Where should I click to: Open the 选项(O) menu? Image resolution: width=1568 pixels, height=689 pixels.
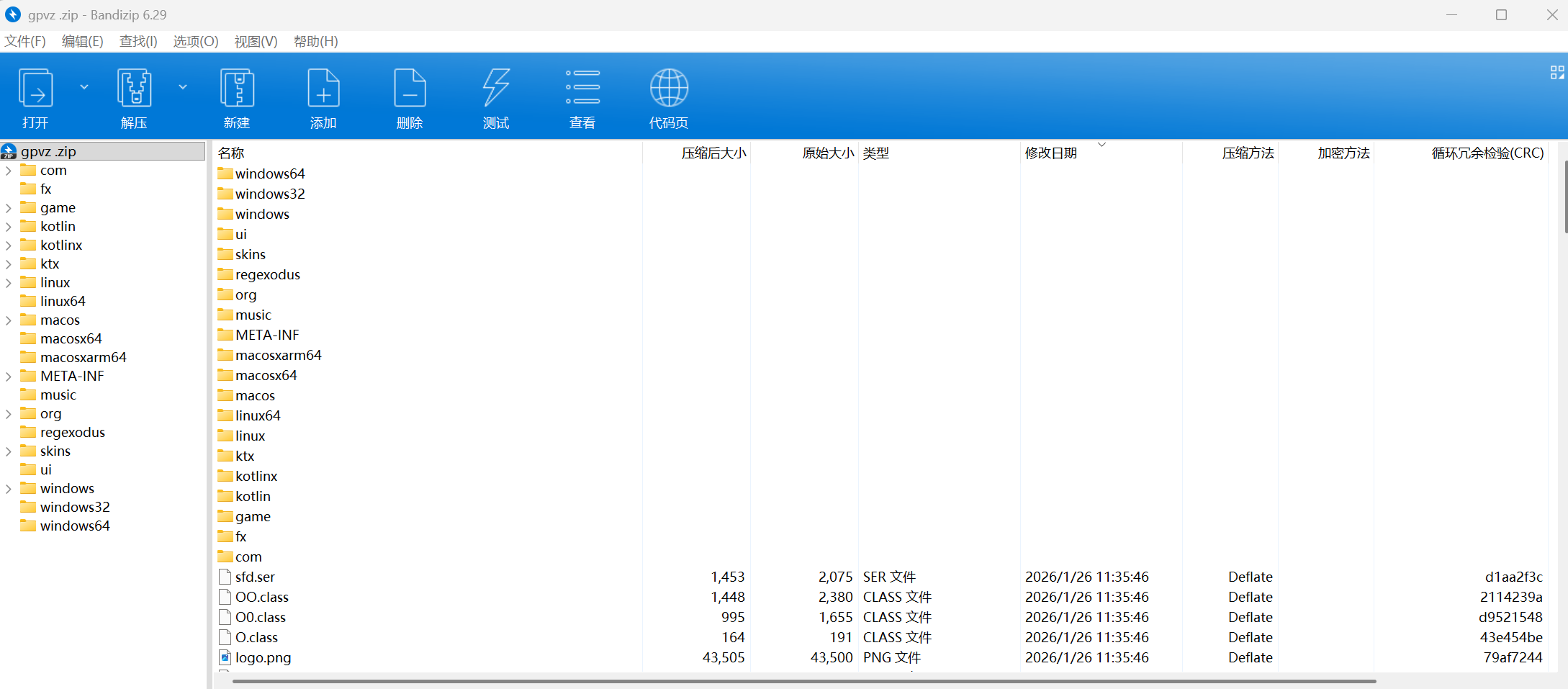[196, 42]
